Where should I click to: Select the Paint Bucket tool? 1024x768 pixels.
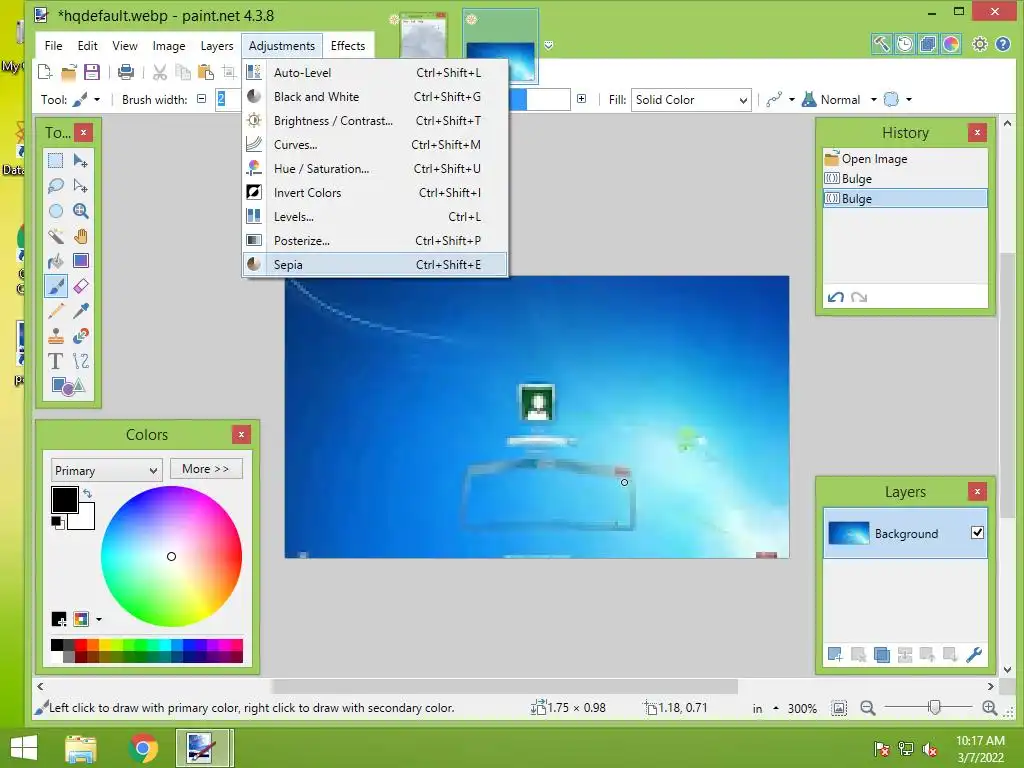click(x=56, y=261)
